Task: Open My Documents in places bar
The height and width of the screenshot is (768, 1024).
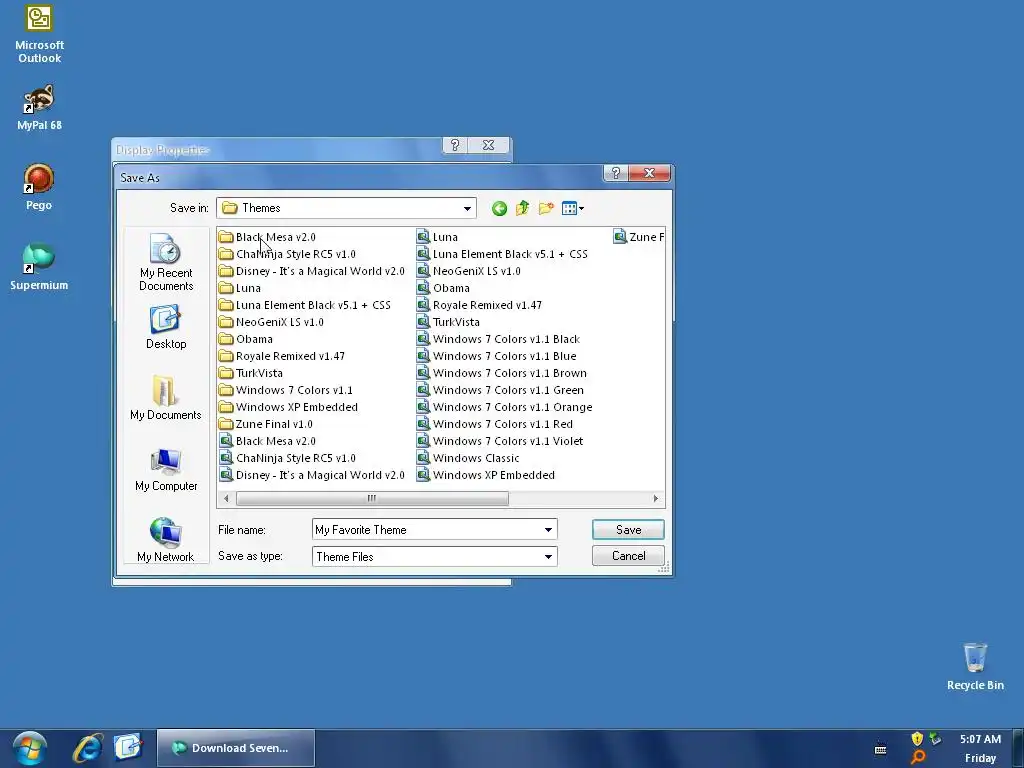Action: coord(166,398)
